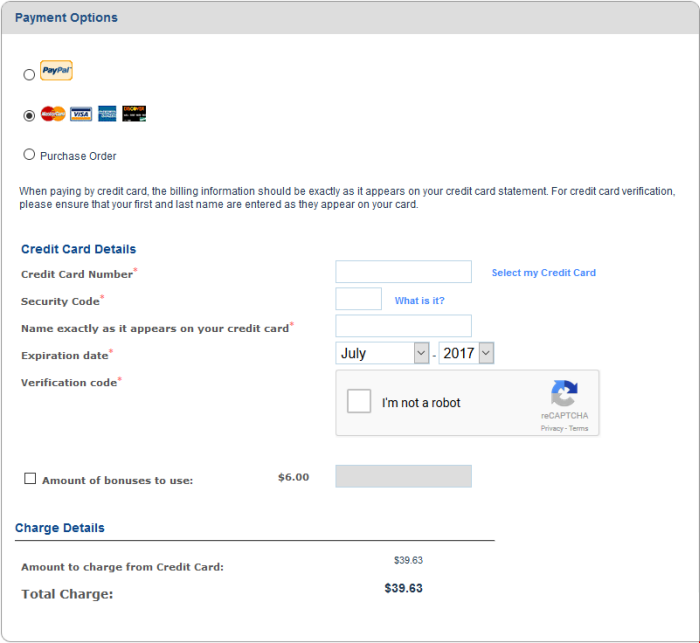Open the expiration month dropdown
The width and height of the screenshot is (700, 643).
(382, 353)
